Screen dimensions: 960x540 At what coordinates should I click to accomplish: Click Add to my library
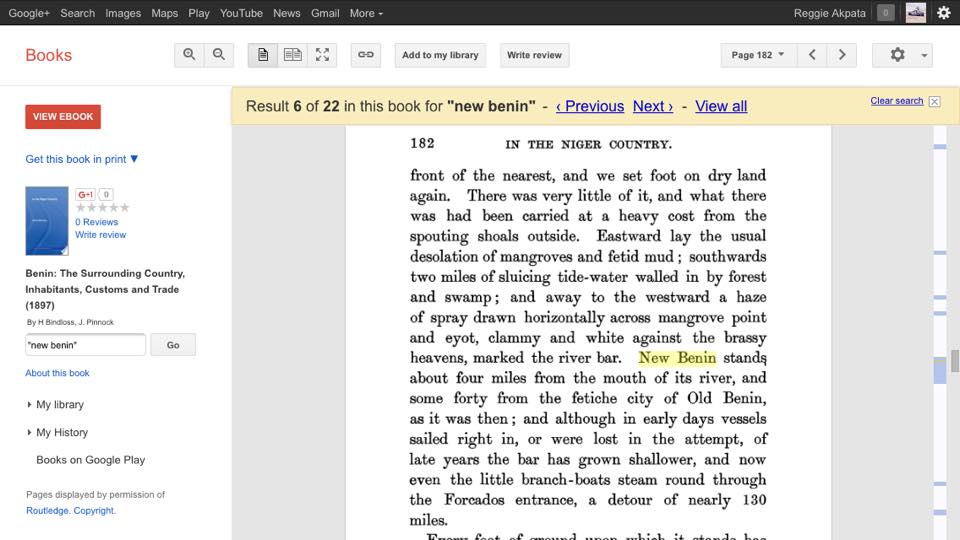[x=440, y=55]
